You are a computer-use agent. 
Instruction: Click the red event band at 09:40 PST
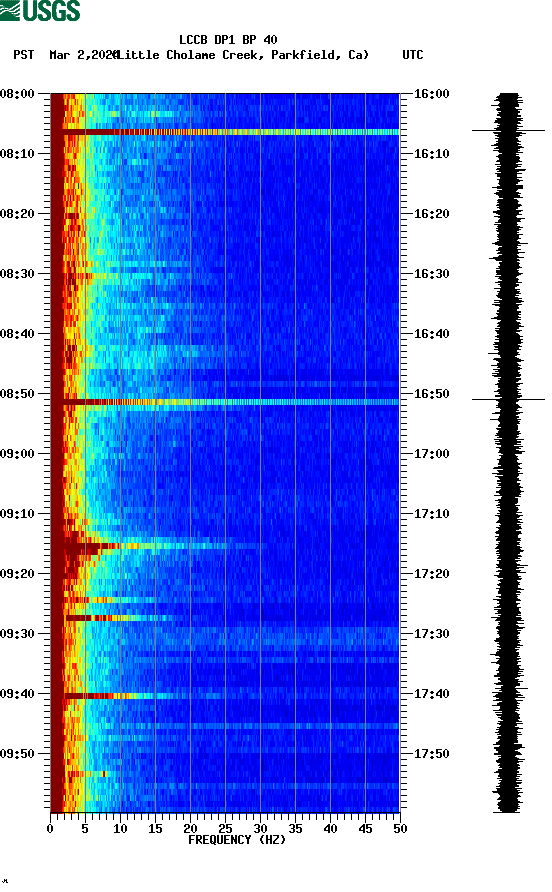[x=91, y=696]
